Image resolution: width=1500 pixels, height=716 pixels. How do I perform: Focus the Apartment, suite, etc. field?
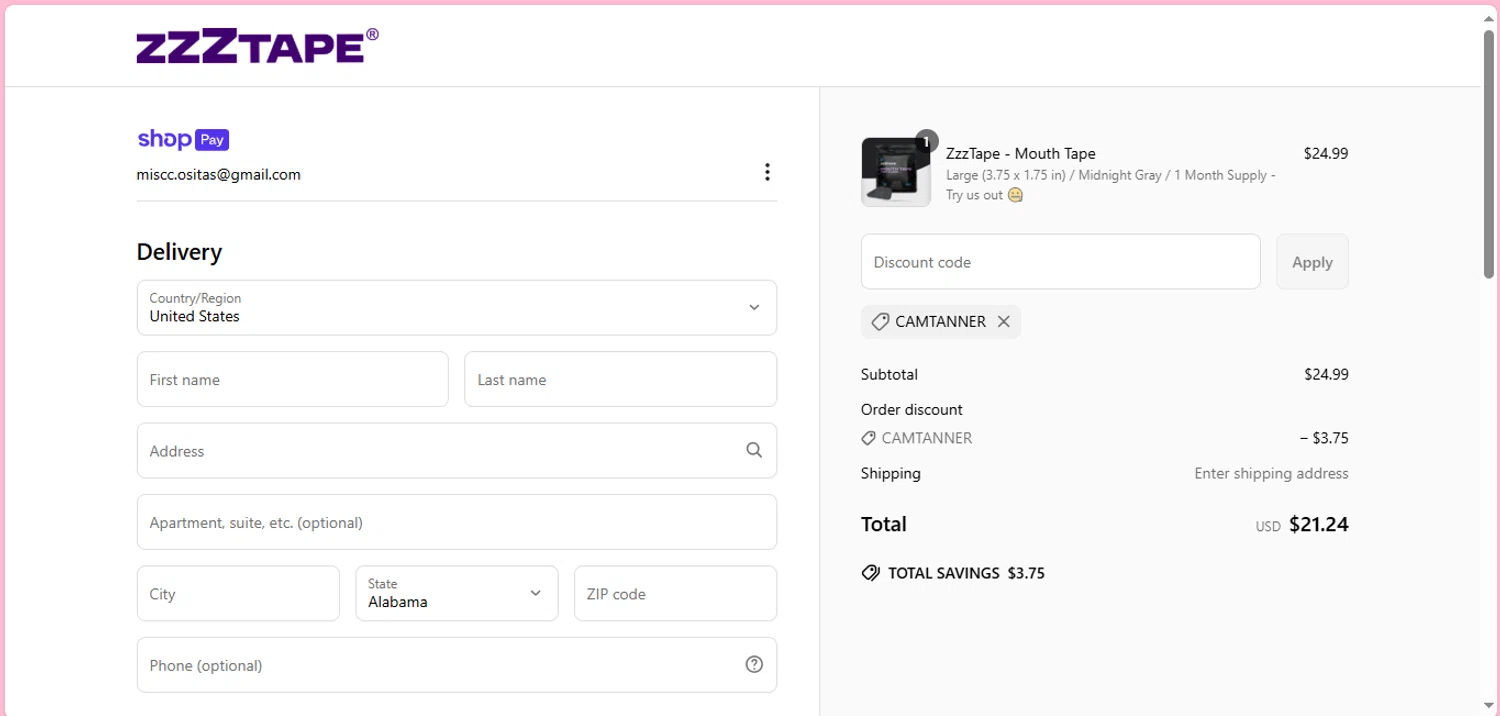[457, 522]
